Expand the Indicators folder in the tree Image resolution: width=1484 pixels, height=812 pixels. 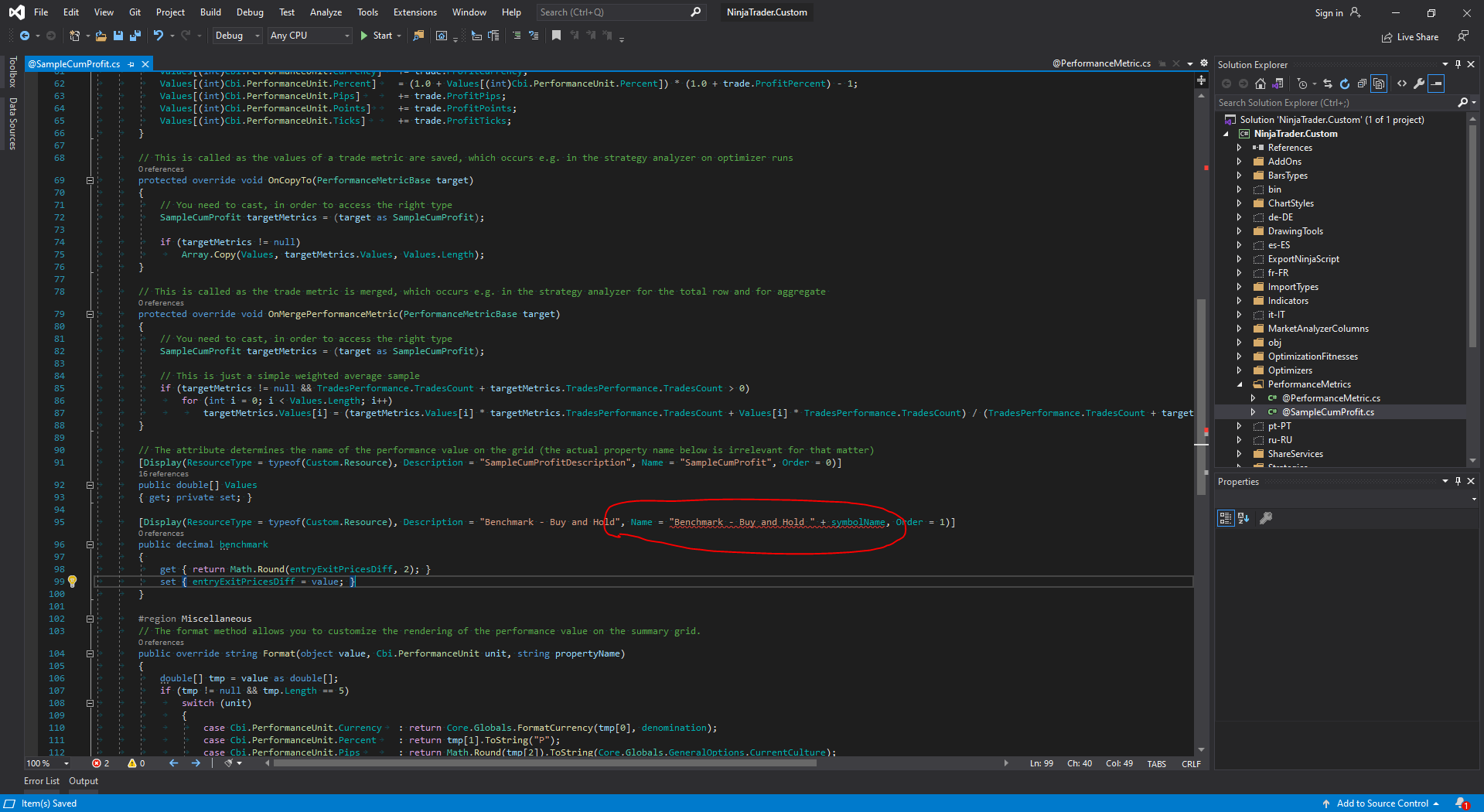coord(1239,301)
